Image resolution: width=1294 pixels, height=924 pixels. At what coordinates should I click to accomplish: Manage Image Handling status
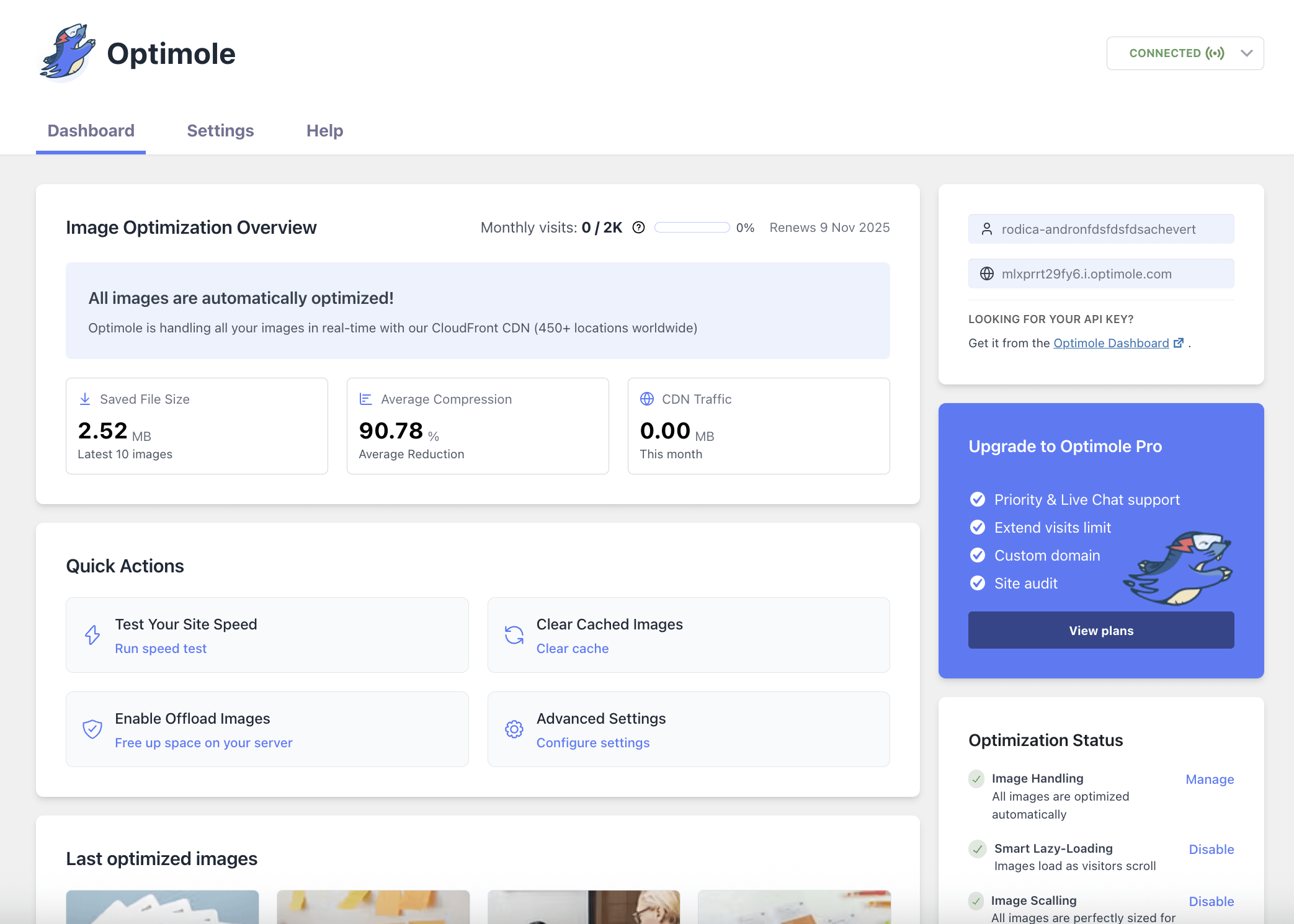coord(1210,780)
